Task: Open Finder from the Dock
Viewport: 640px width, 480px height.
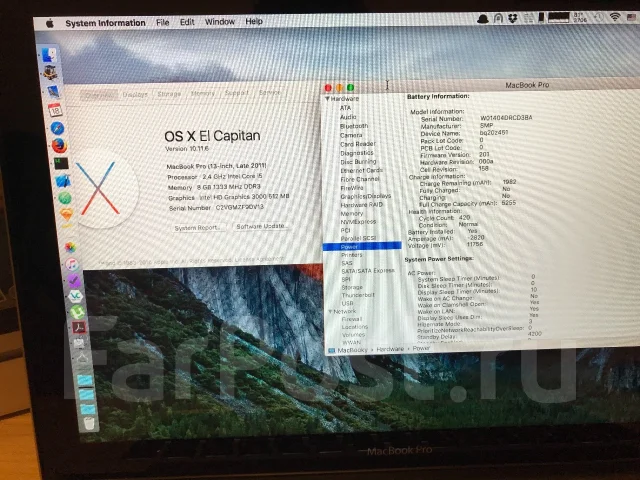Action: (49, 56)
